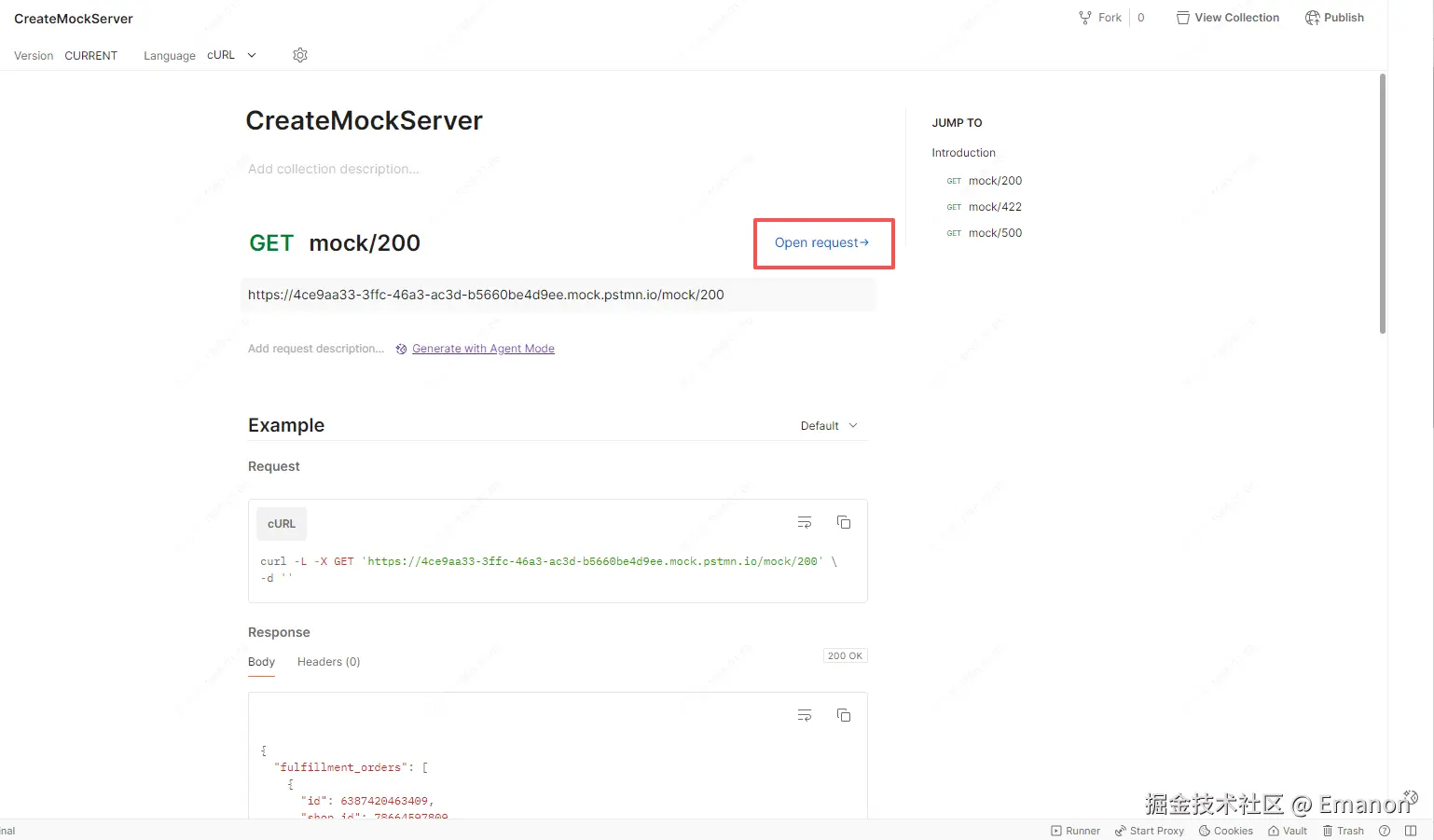Screen dimensions: 1434x840
Task: Click Add collection description placeholder
Action: pos(334,169)
